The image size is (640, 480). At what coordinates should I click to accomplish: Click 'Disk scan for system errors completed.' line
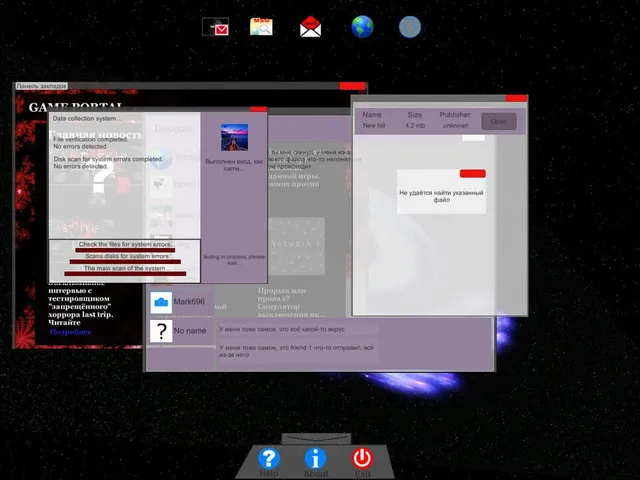pyautogui.click(x=108, y=159)
